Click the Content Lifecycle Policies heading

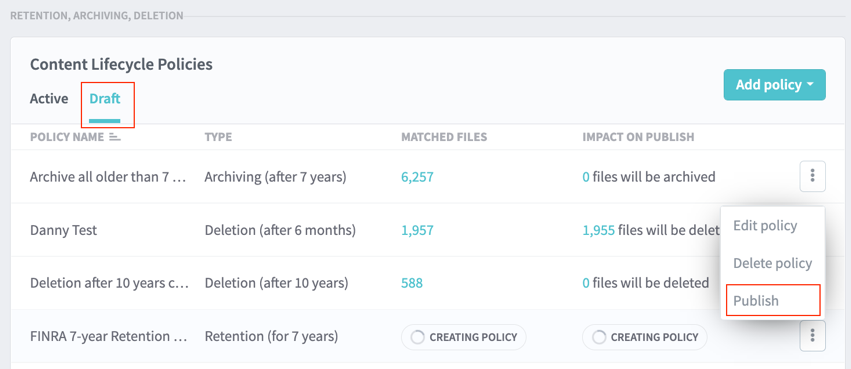121,65
